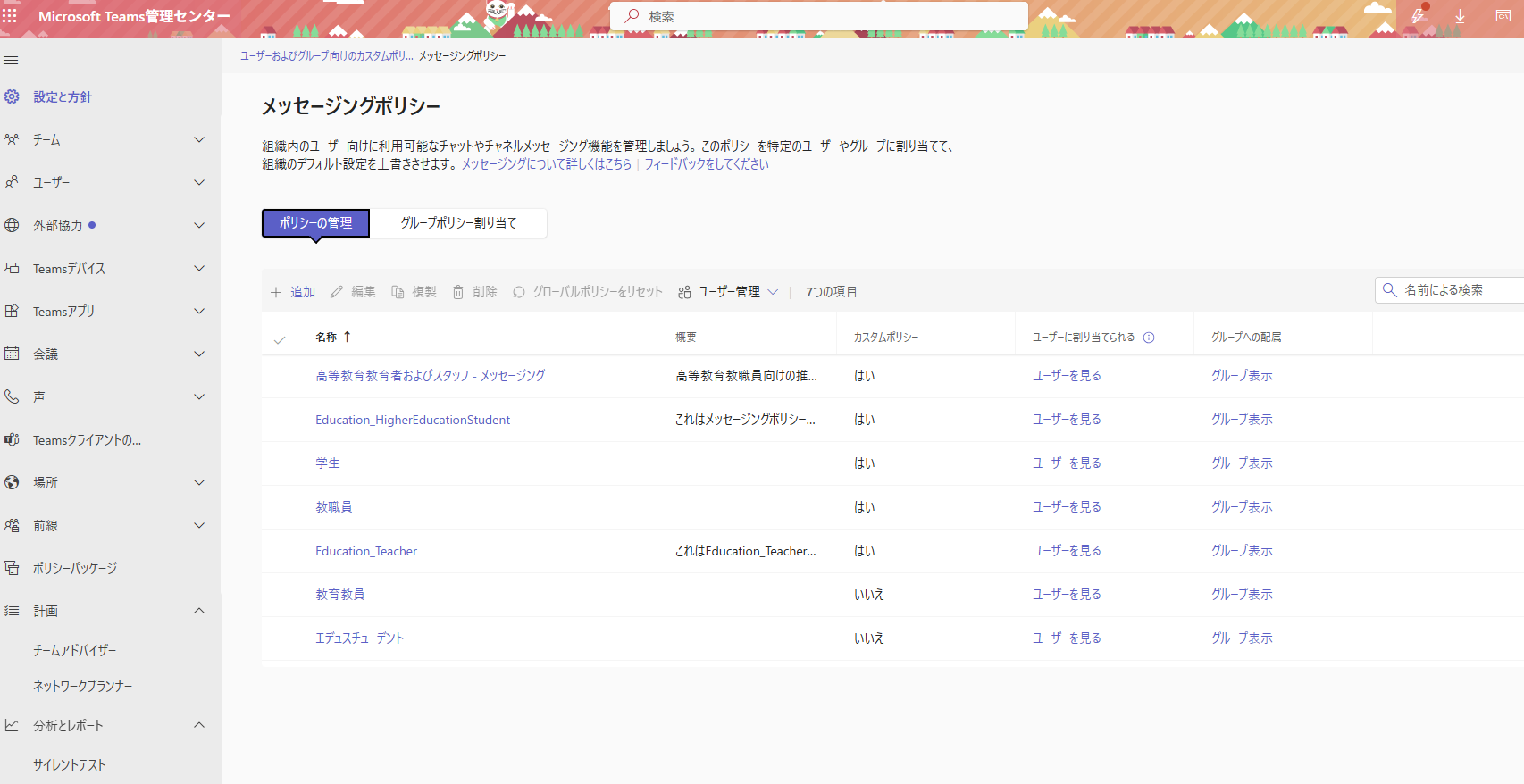This screenshot has width=1524, height=784.
Task: Open ネットワークプランナー in the sidebar
Action: click(x=83, y=687)
